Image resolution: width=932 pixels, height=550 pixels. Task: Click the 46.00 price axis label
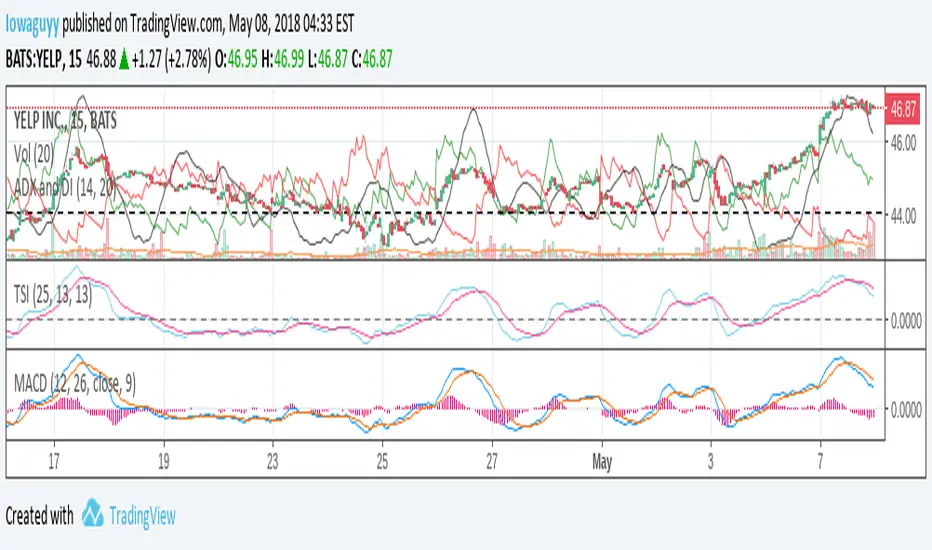click(x=903, y=143)
